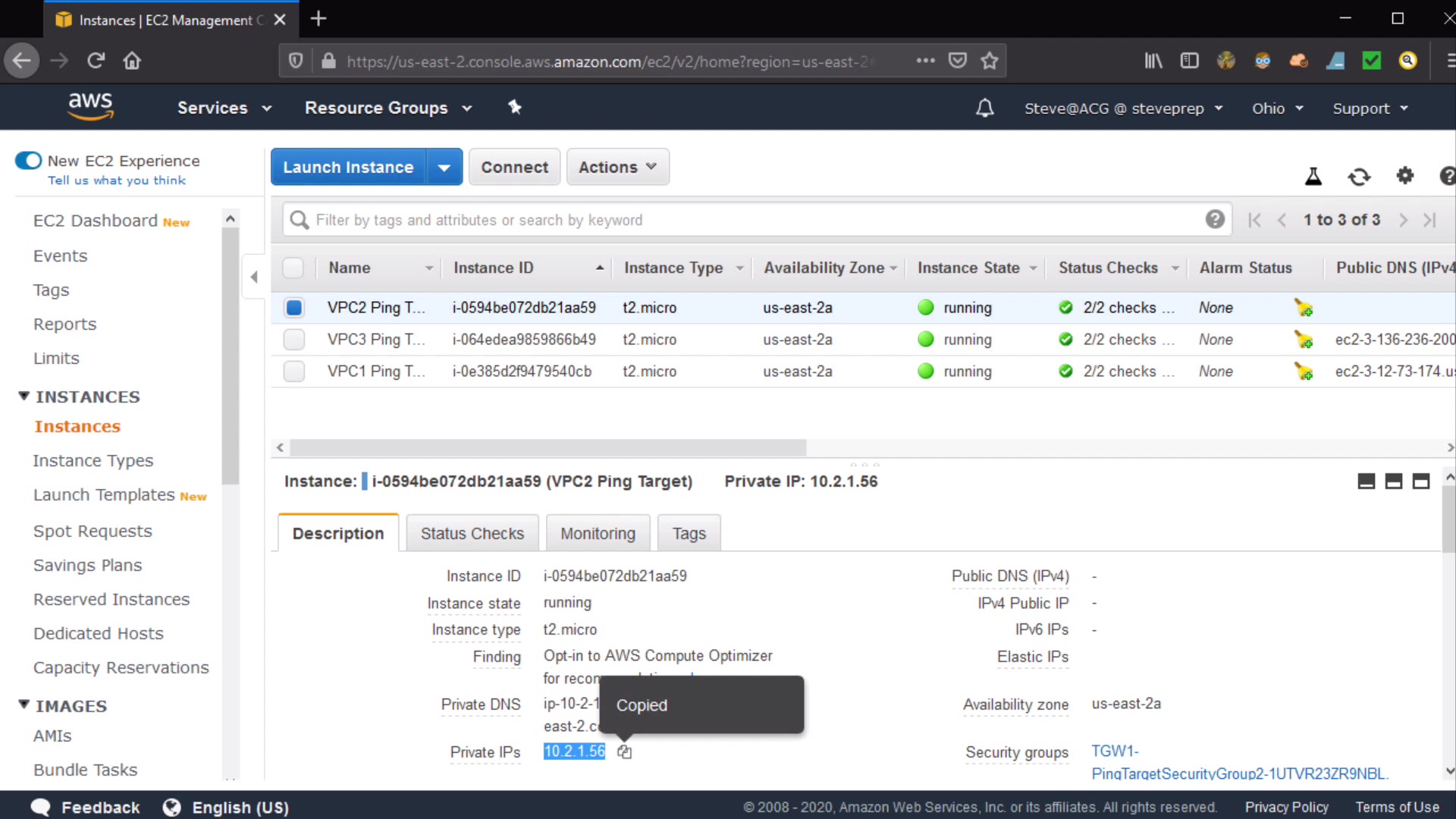Click the pin shortcut icon in AWS navbar
The image size is (1456, 819).
(515, 108)
